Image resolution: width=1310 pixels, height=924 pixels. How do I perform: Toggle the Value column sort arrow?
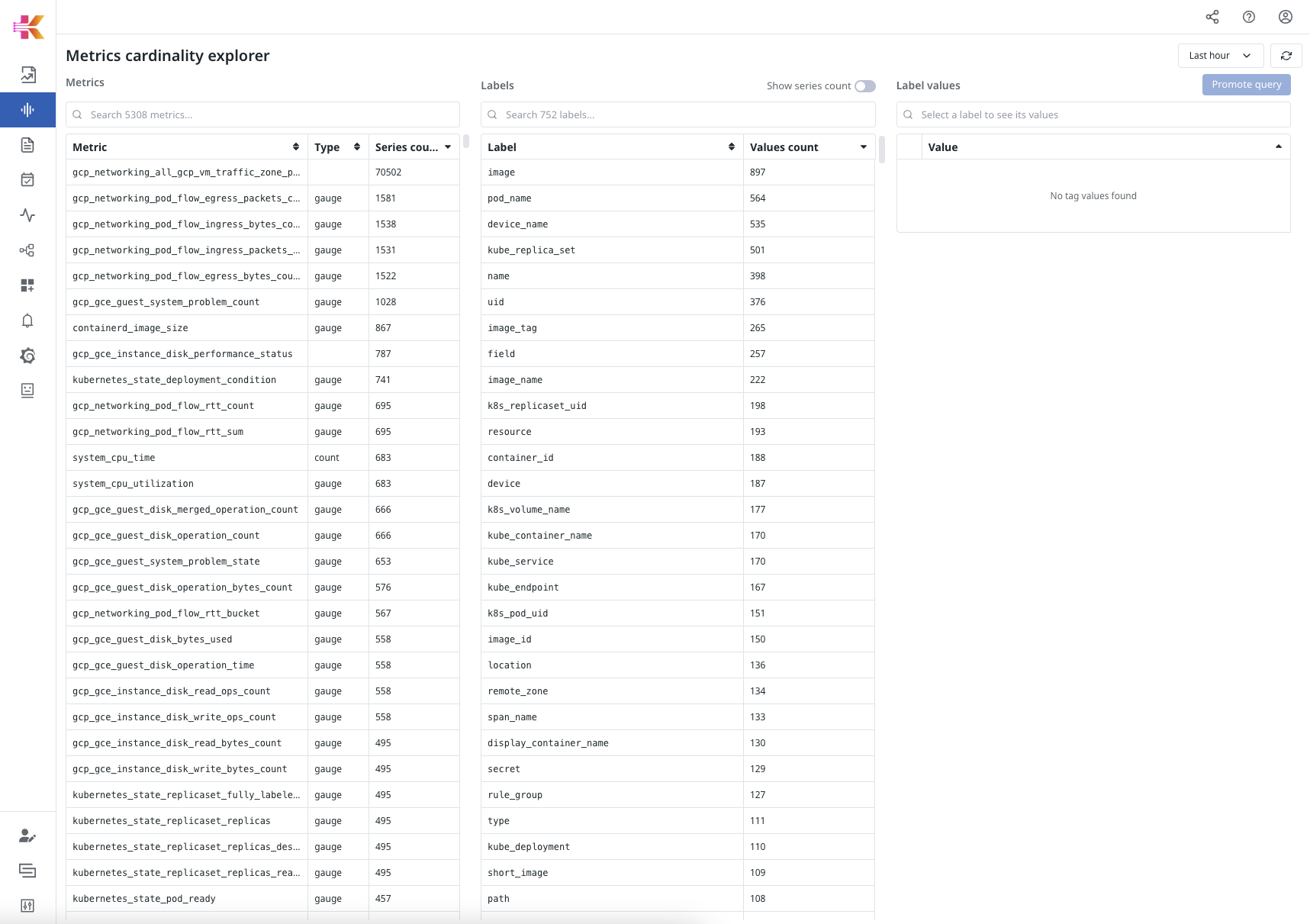tap(1279, 146)
